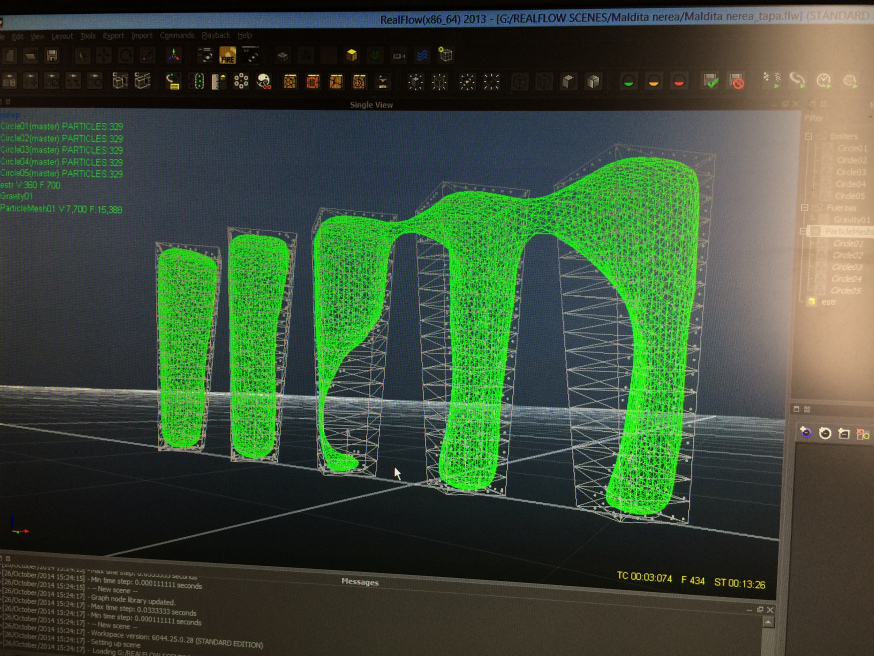Click the blue waves icon in toolbar
The width and height of the screenshot is (874, 656).
421,56
